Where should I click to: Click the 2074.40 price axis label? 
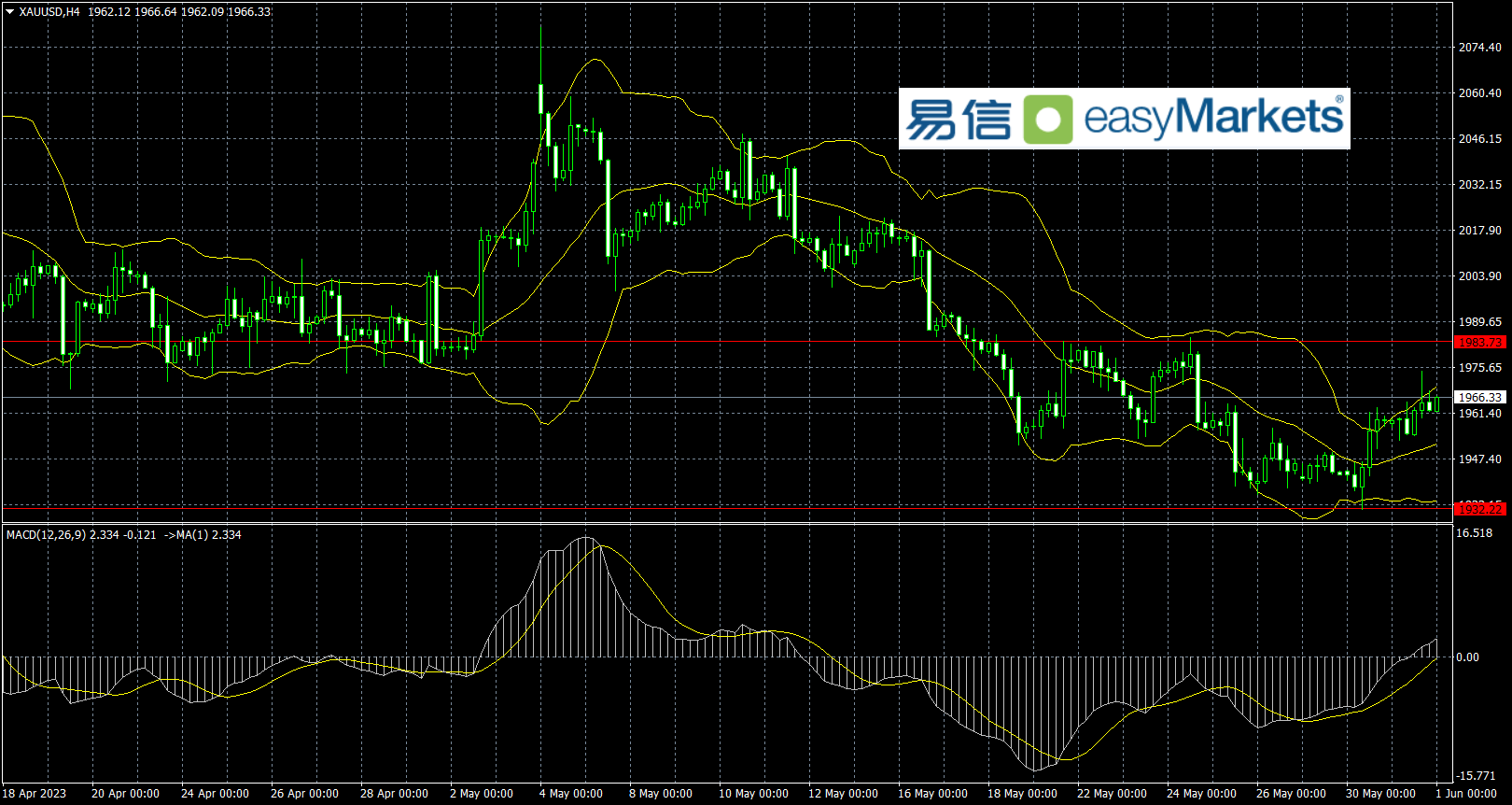(1480, 48)
